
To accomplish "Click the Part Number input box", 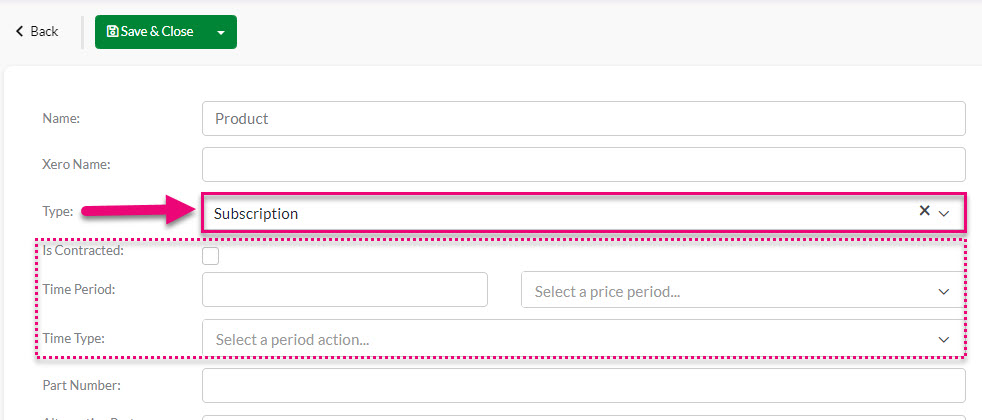I will (x=584, y=386).
